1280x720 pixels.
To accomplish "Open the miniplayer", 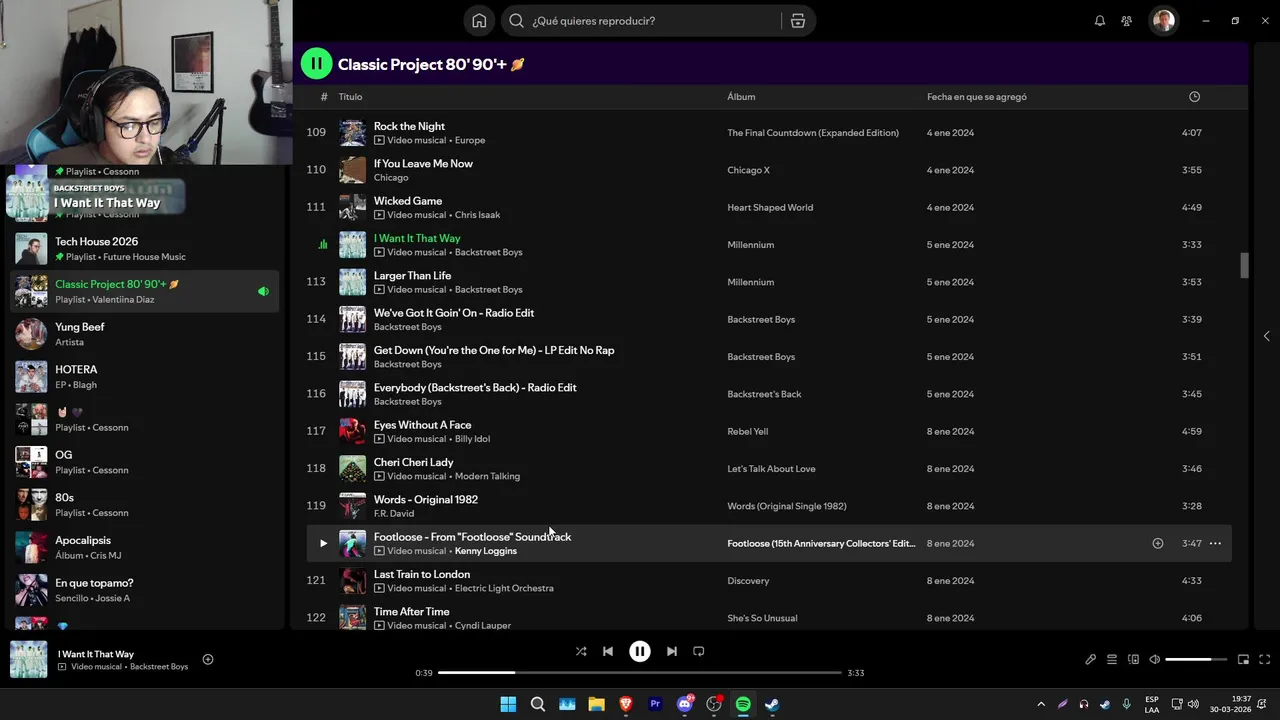I will [1243, 659].
